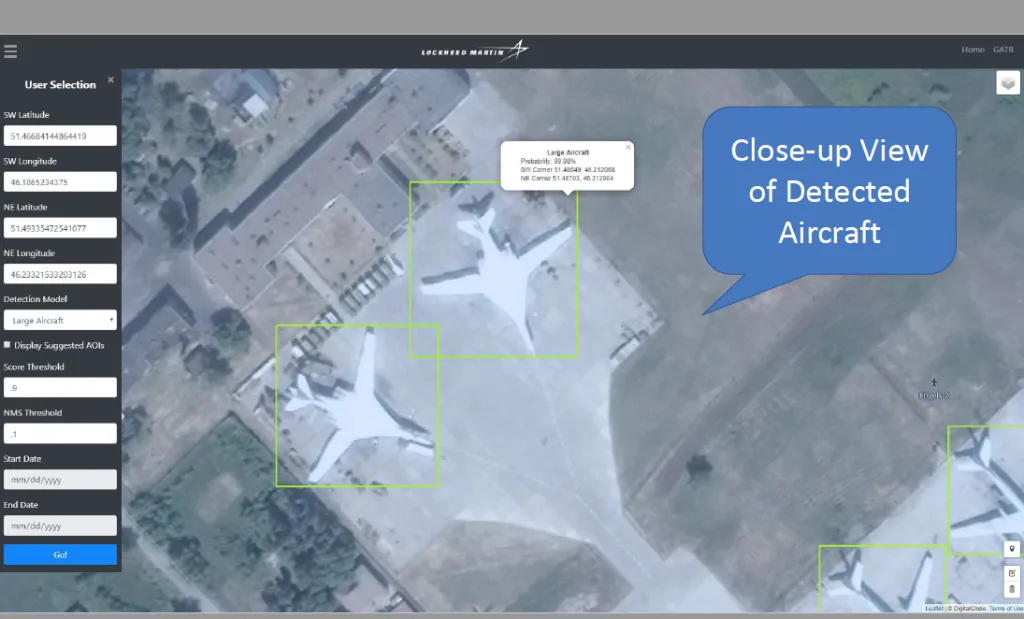Open the Leaflet attribution link
This screenshot has width=1024, height=619.
(x=934, y=609)
